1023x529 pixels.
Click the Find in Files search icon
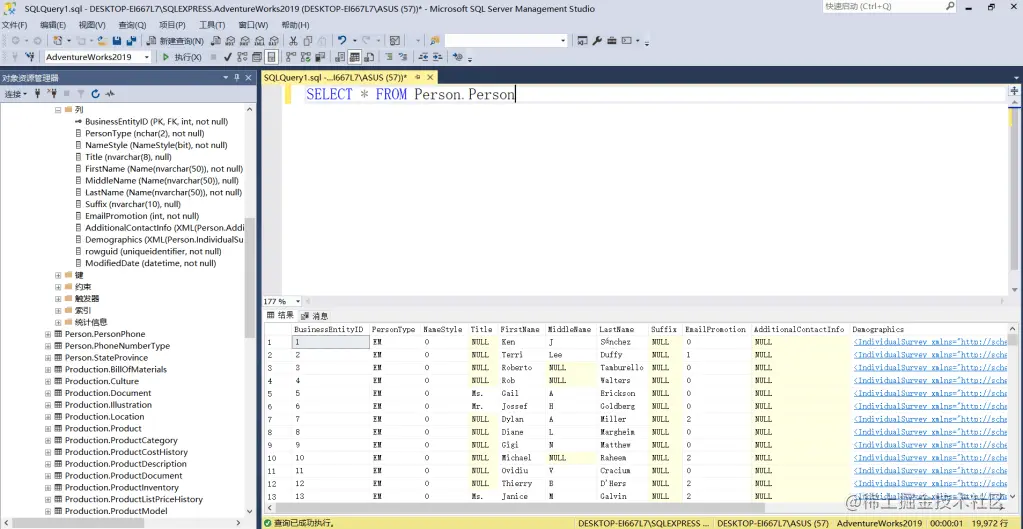pos(434,40)
